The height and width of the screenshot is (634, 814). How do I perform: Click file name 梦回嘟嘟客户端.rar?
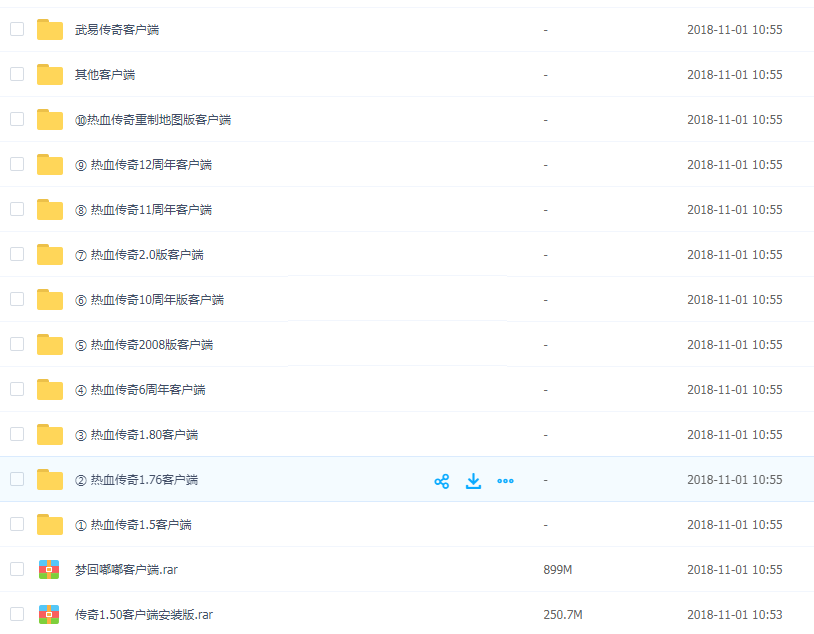[x=126, y=570]
